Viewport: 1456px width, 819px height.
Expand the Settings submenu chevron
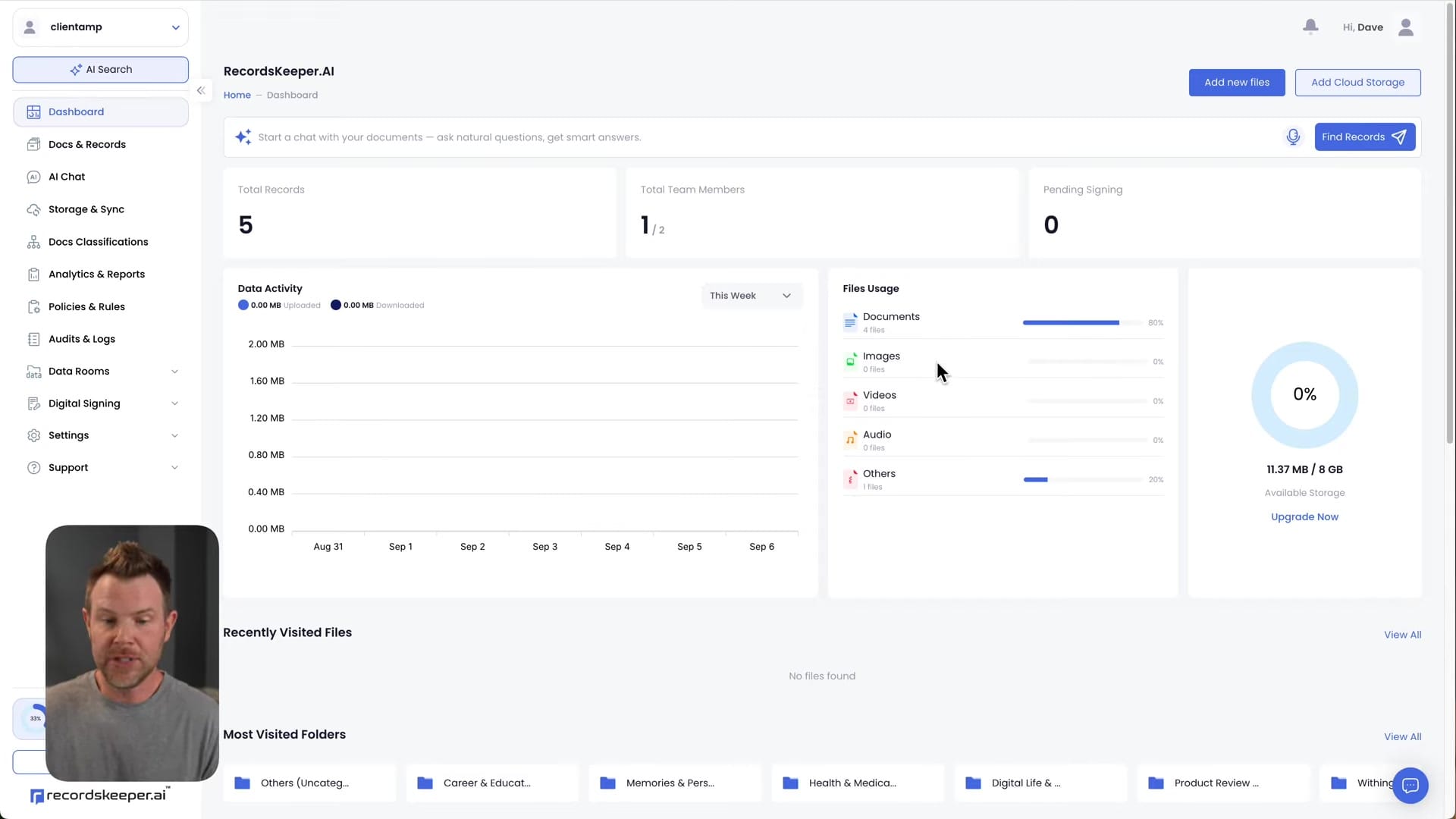click(174, 435)
